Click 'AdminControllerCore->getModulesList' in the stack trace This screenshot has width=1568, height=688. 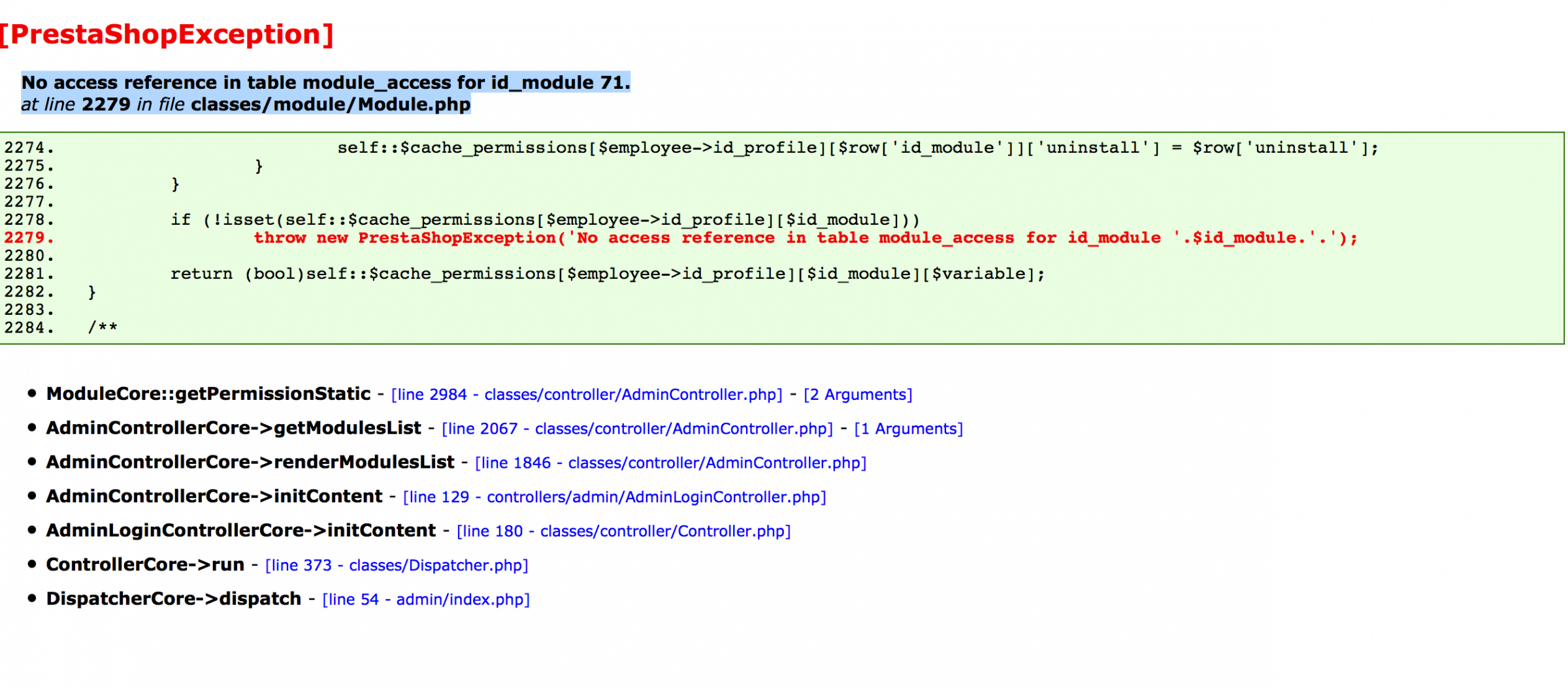tap(234, 428)
